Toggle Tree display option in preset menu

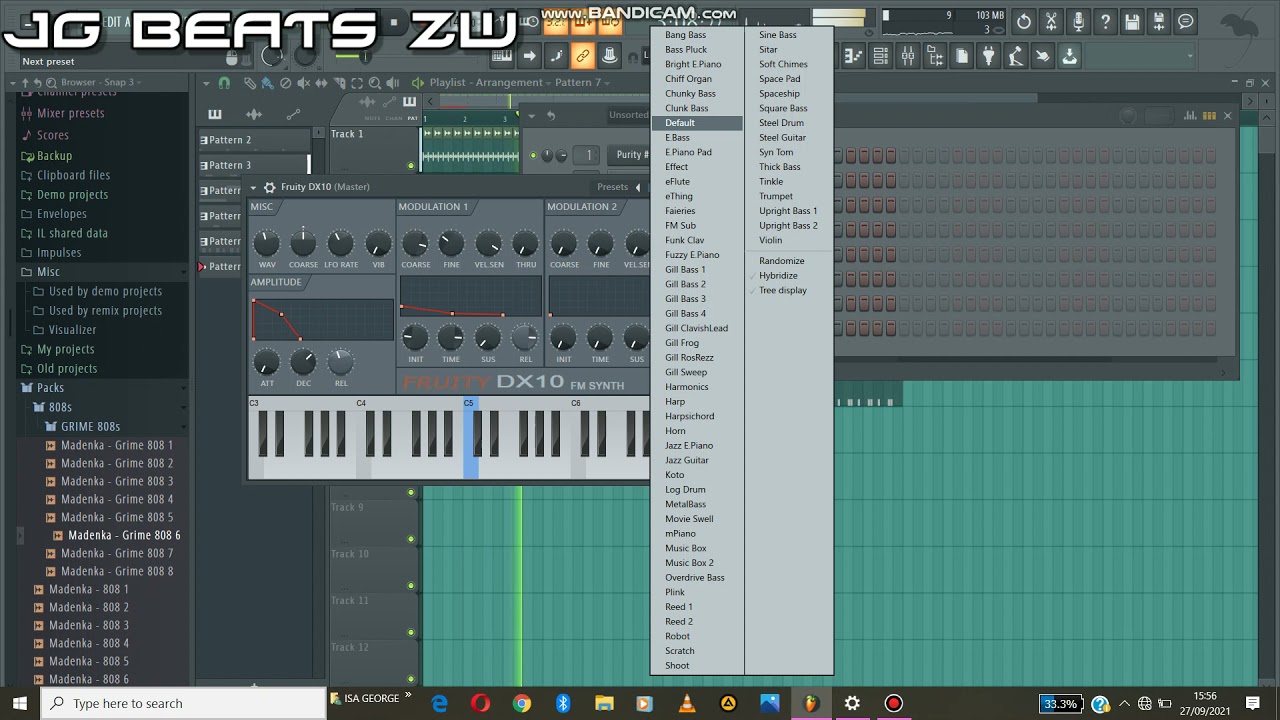pos(783,290)
